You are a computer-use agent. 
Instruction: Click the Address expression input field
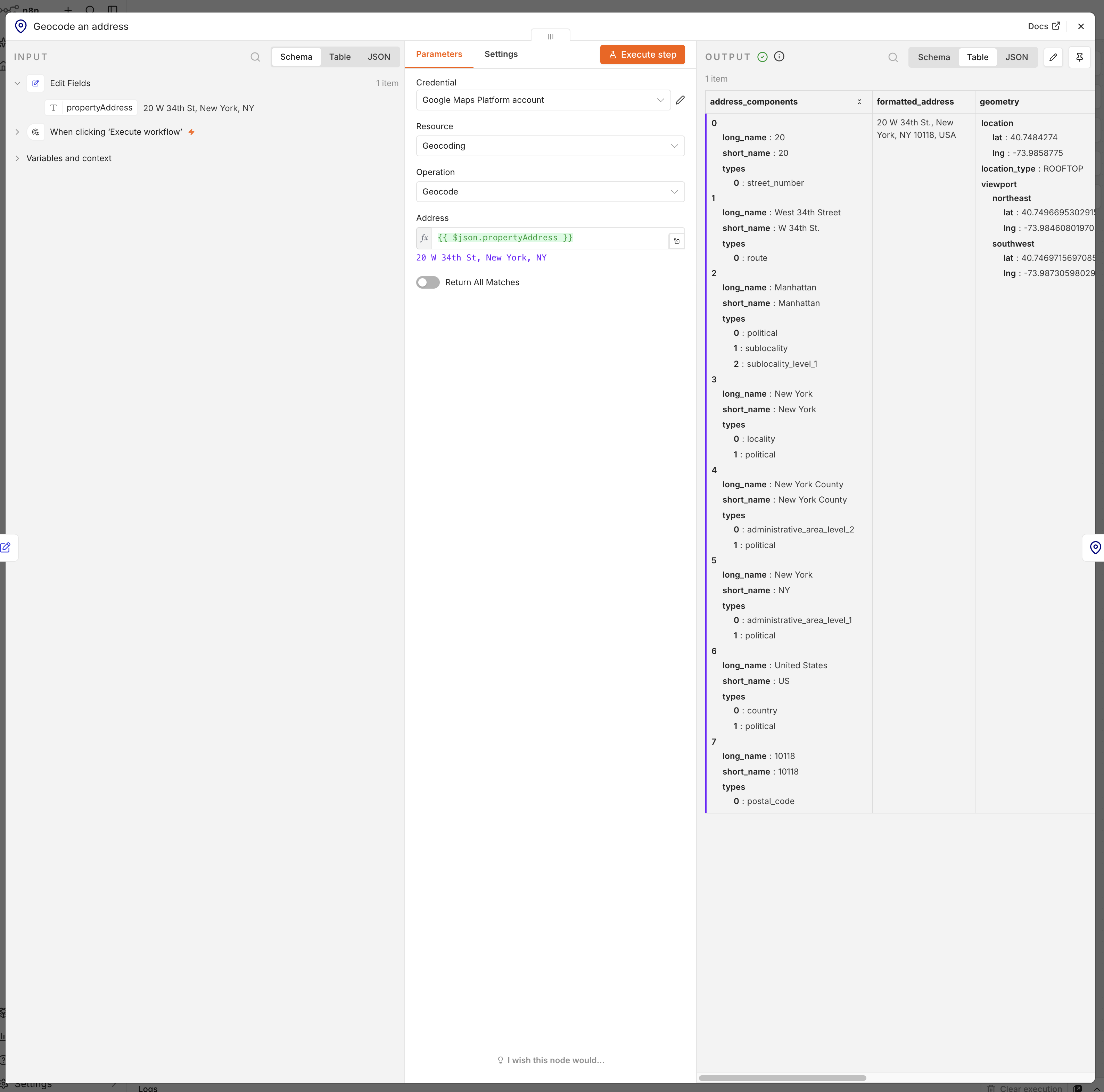pos(550,238)
